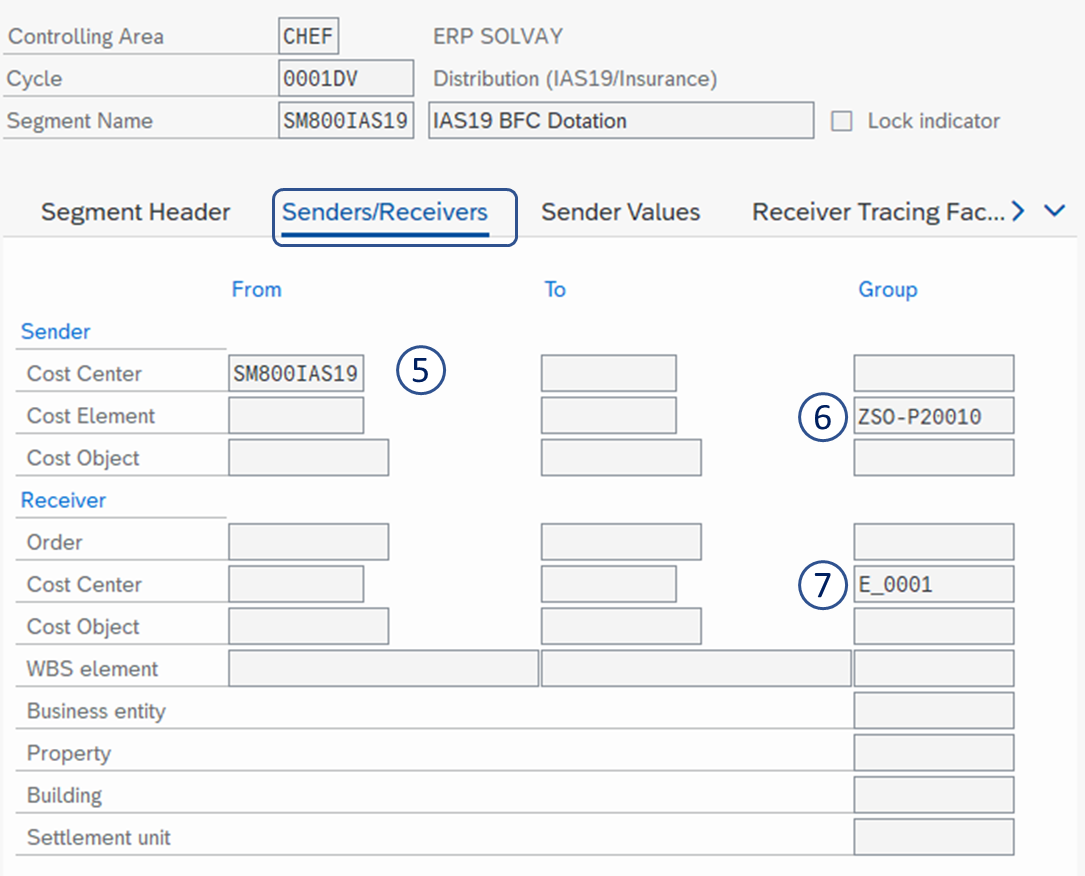
Task: Click the Sender Cost Element Group field
Action: pyautogui.click(x=933, y=416)
